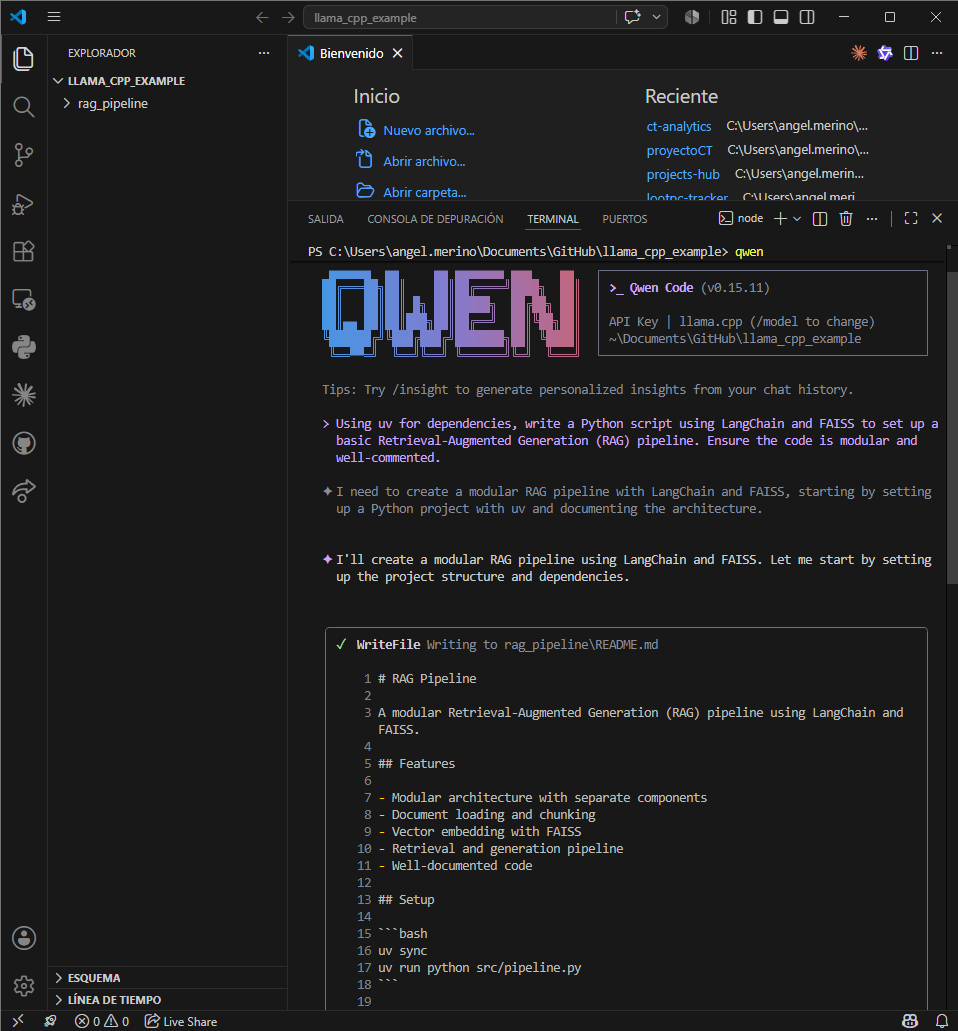Image resolution: width=958 pixels, height=1031 pixels.
Task: Open the GitHub view in activity bar
Action: point(24,443)
